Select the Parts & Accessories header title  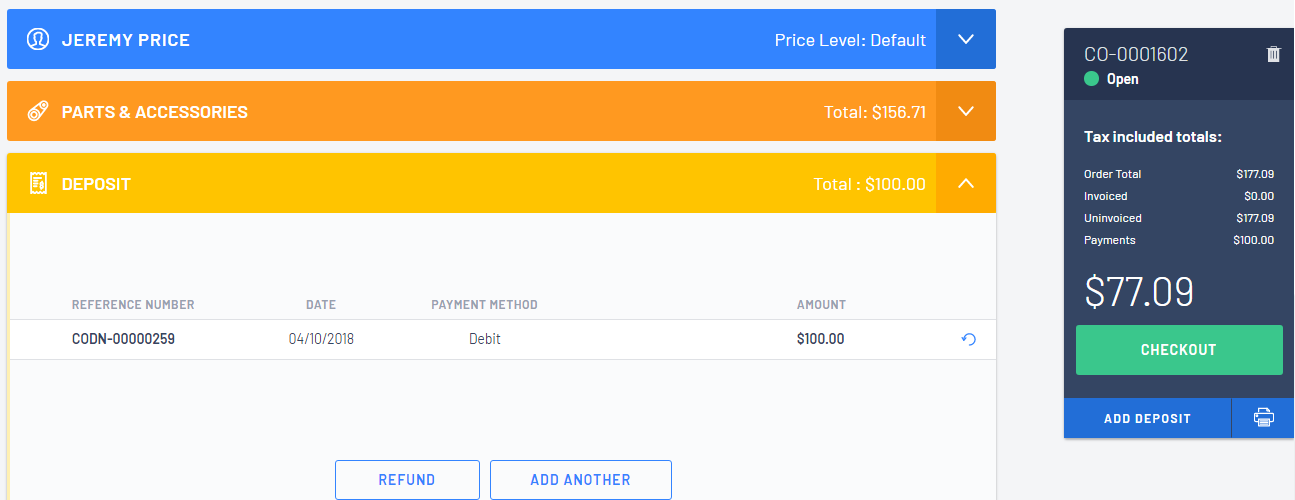point(155,112)
